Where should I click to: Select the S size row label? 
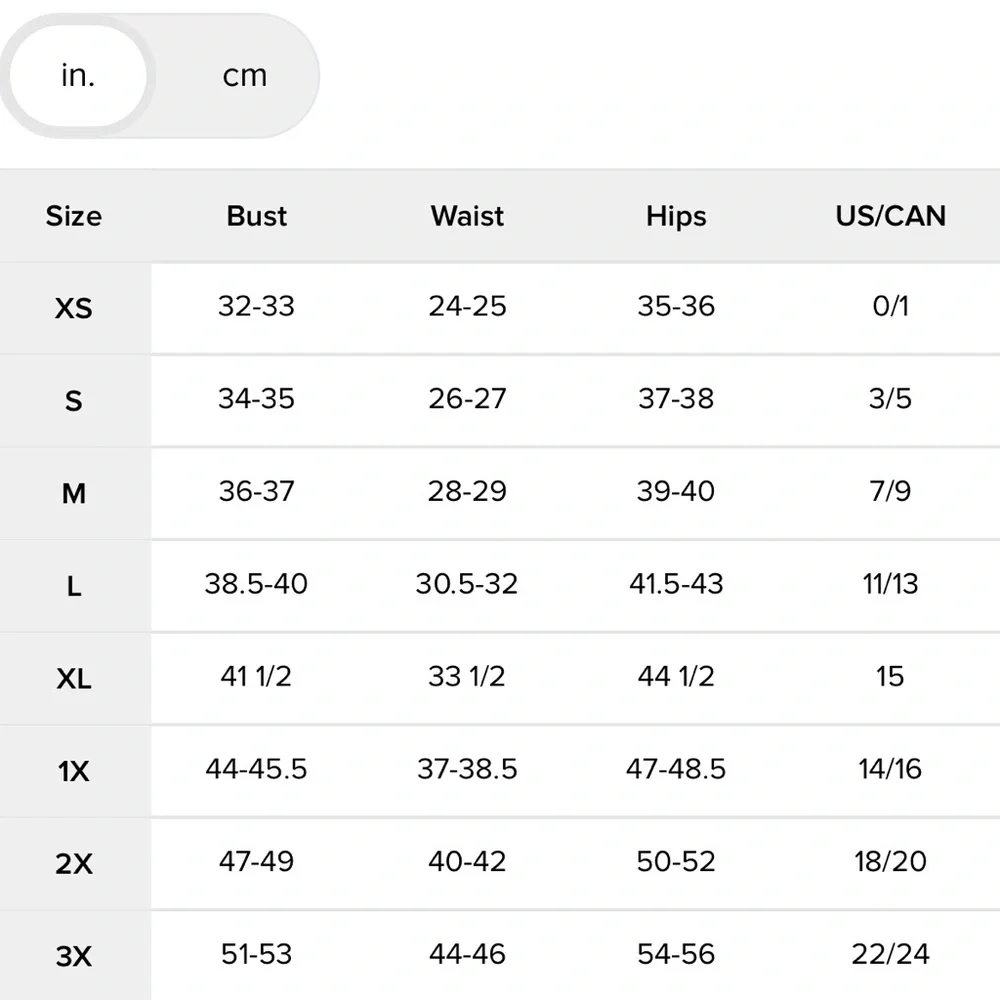tap(74, 401)
